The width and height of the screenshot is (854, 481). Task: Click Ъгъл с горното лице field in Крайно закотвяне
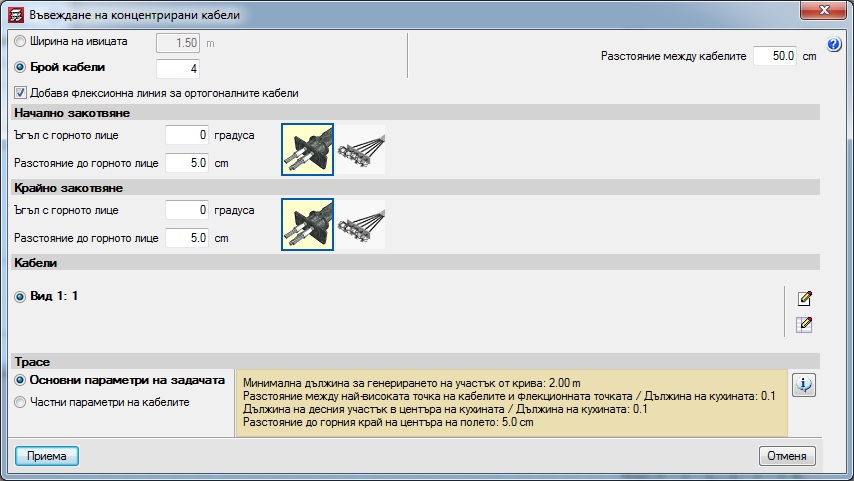point(187,210)
